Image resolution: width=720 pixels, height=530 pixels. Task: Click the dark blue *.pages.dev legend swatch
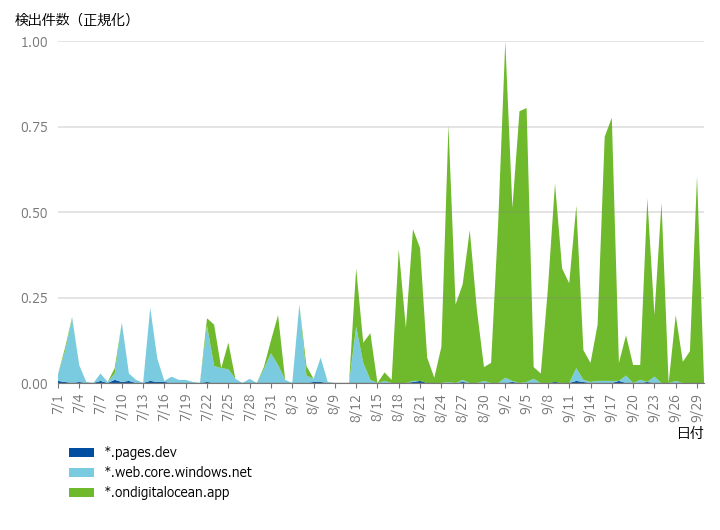point(81,452)
